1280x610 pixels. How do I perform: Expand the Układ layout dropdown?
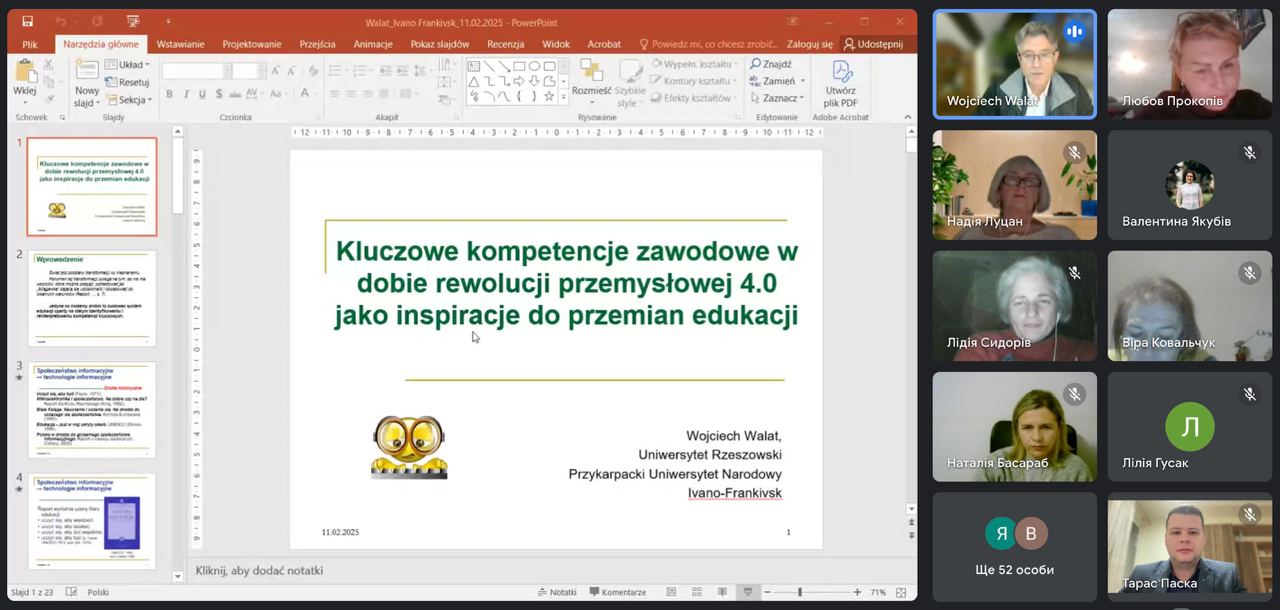127,65
